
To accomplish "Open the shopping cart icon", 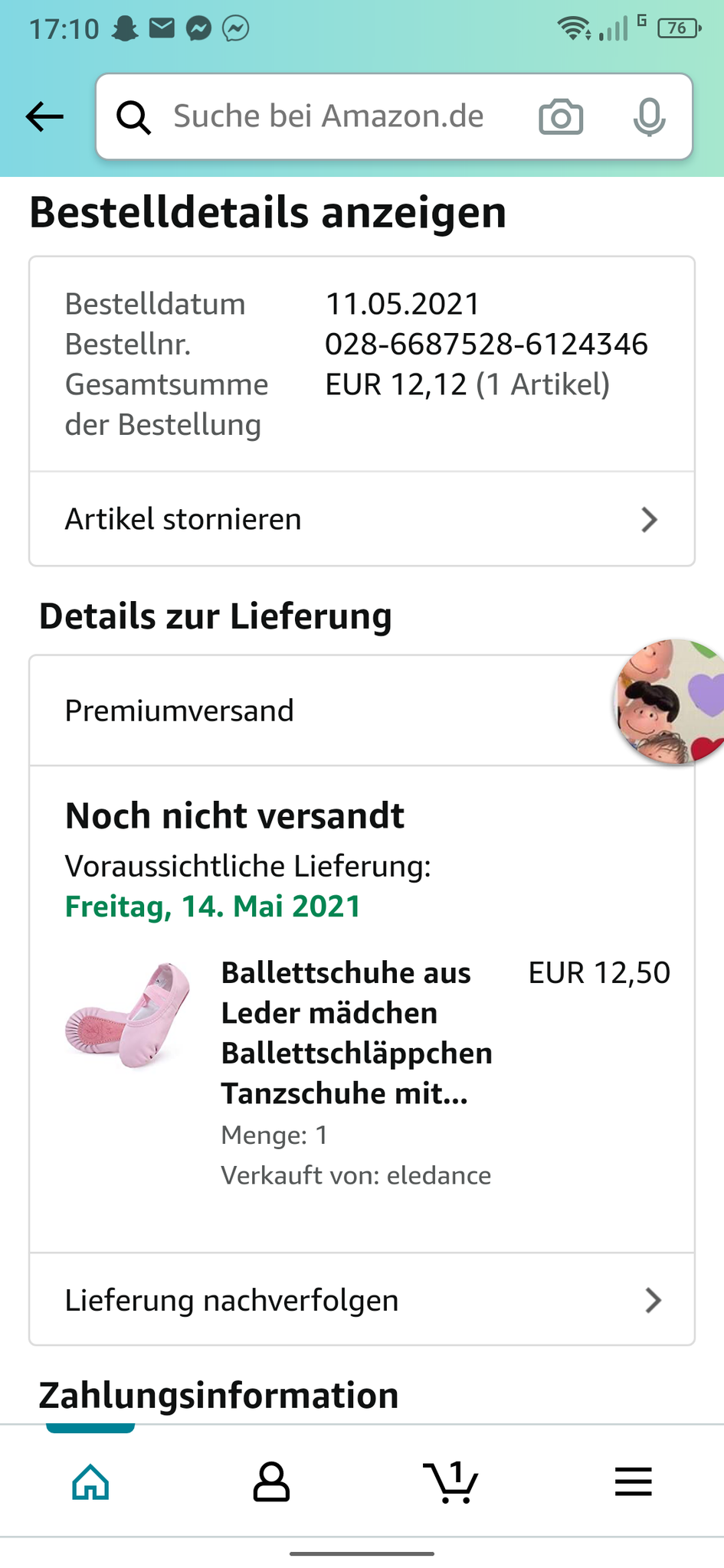I will coord(450,1481).
